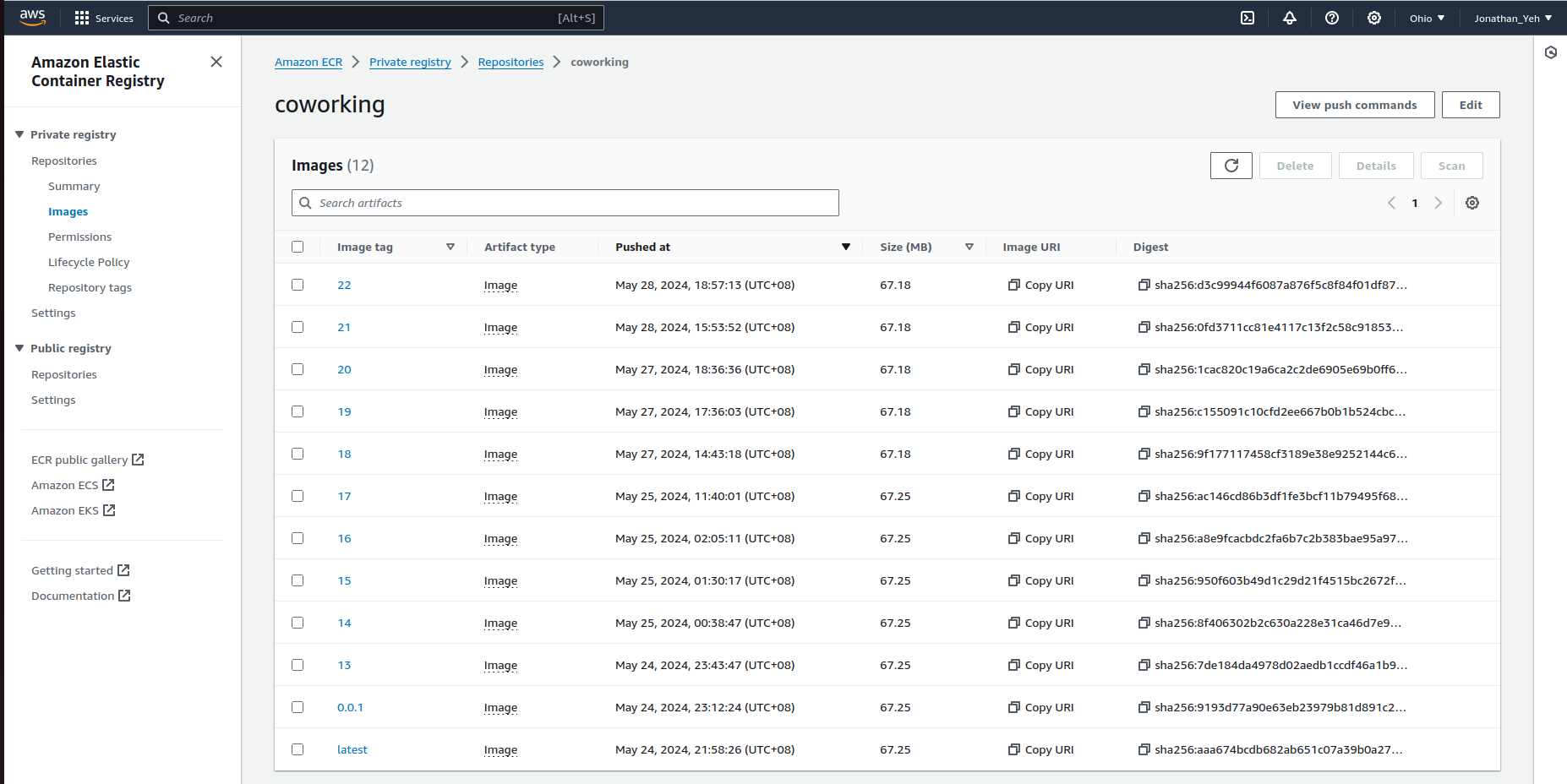Focus the top AWS Search bar

(376, 18)
